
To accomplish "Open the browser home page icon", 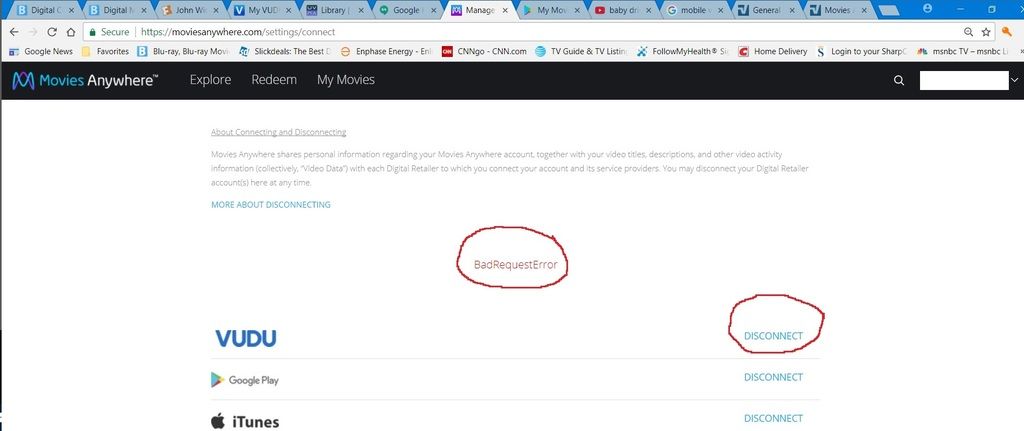I will [x=71, y=32].
